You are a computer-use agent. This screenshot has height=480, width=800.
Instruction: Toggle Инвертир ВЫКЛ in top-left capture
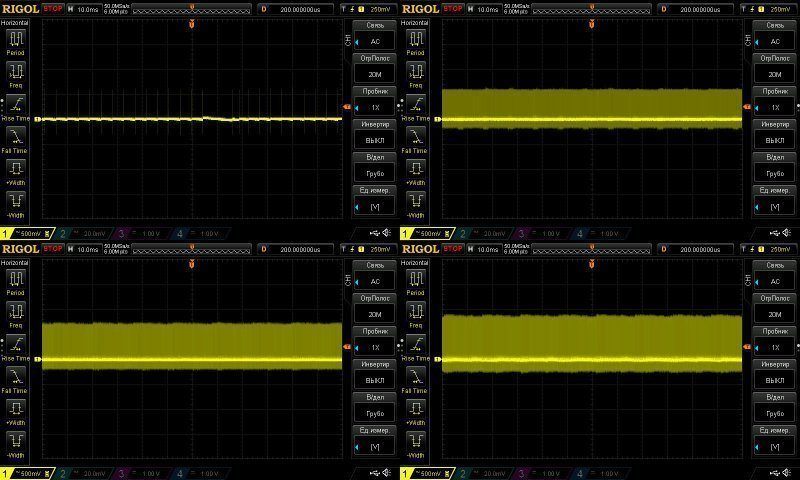374,135
